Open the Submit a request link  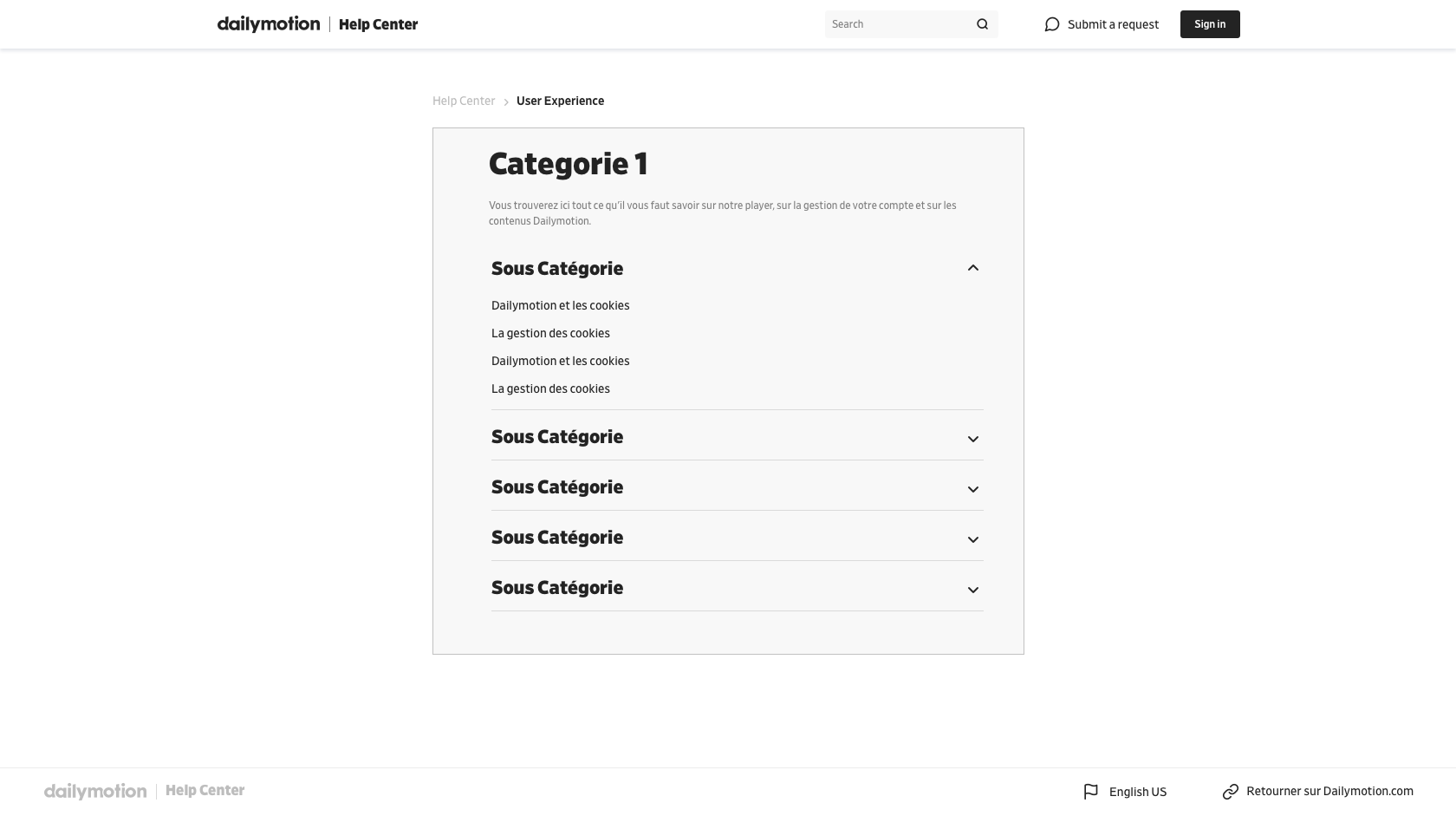[1113, 24]
